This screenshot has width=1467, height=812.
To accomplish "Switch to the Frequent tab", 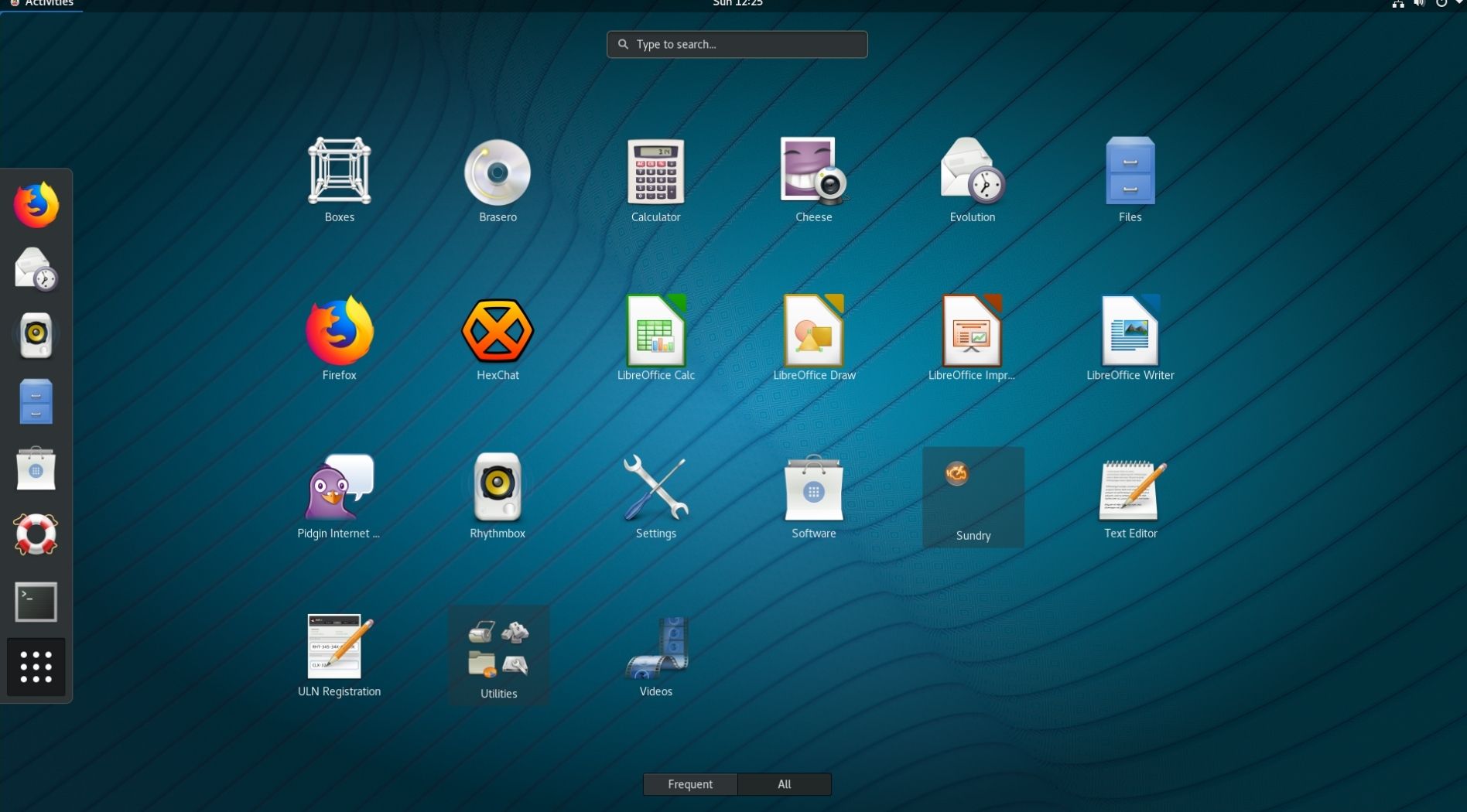I will [690, 784].
